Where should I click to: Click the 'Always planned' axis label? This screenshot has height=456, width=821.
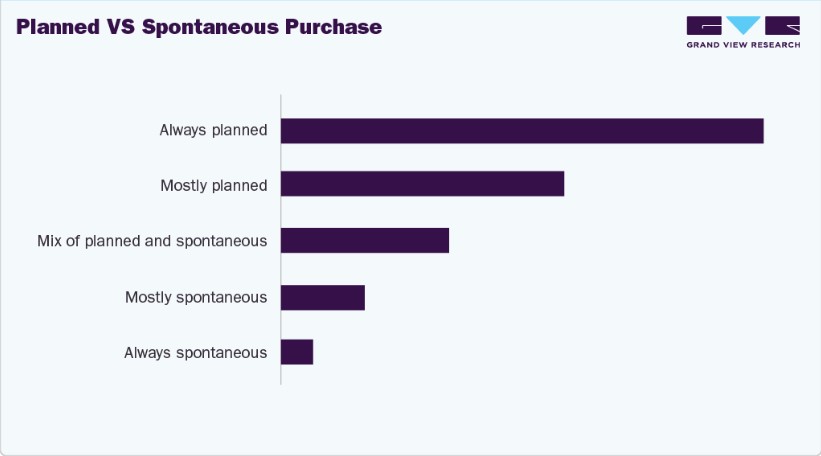tap(213, 130)
